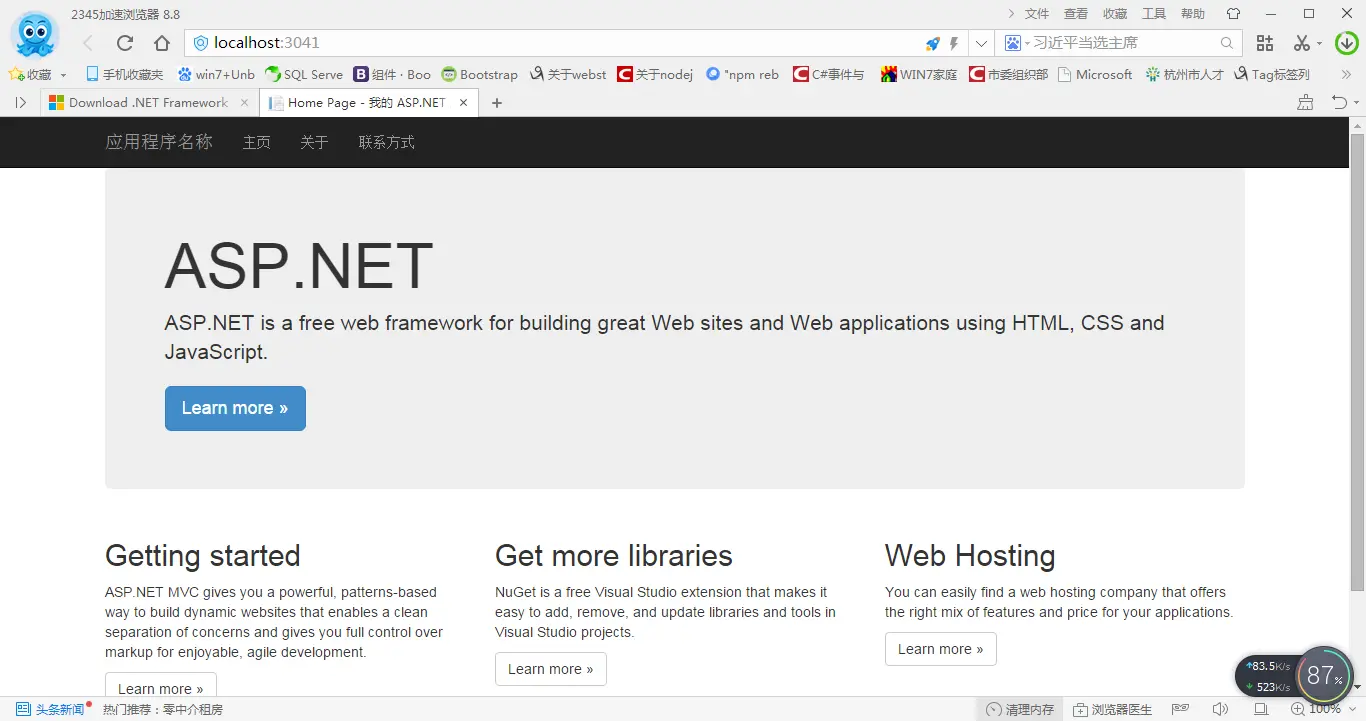This screenshot has height=721, width=1366.
Task: Show more bookmarks with the double chevron
Action: tap(1346, 74)
